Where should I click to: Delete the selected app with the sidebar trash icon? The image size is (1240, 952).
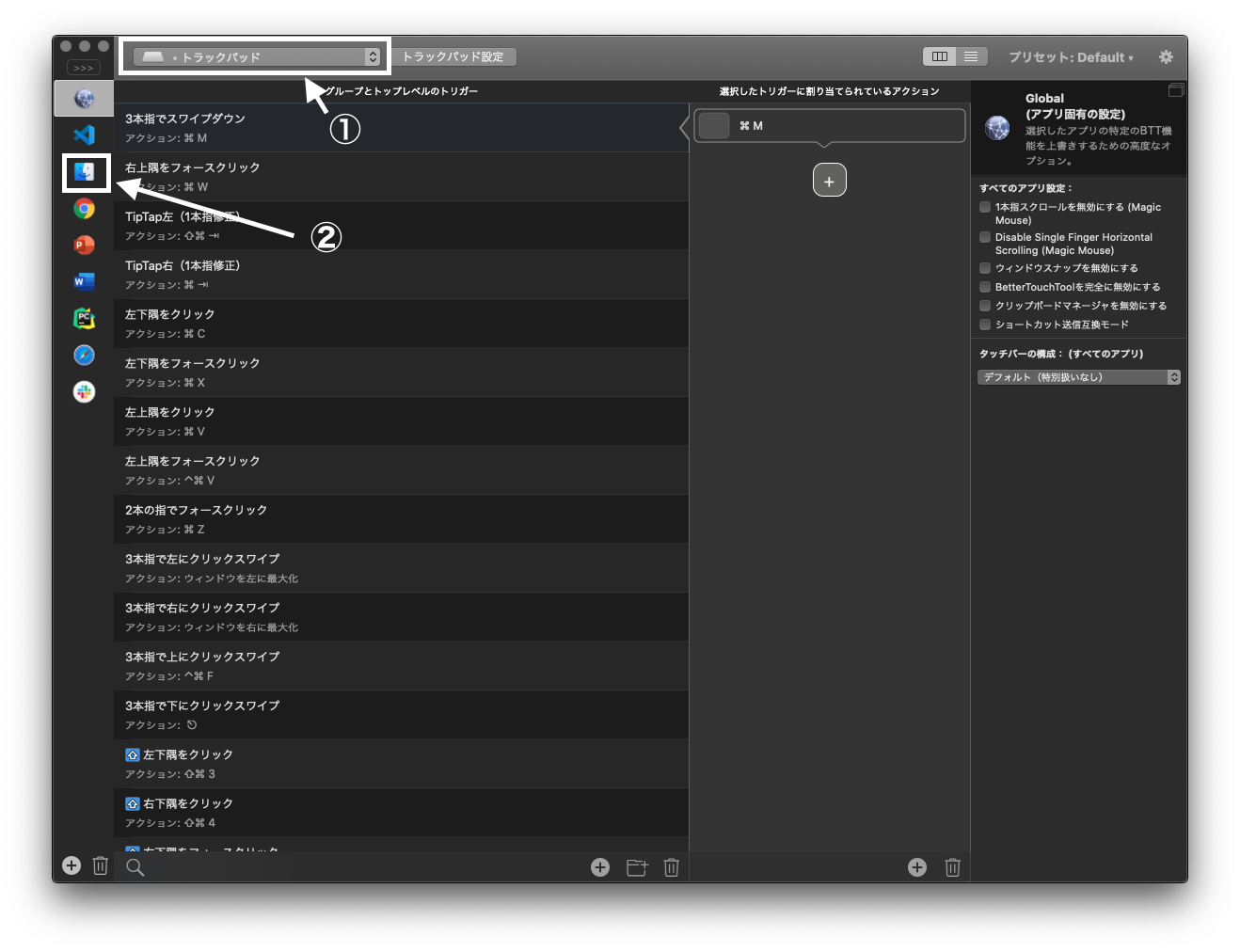pyautogui.click(x=101, y=865)
